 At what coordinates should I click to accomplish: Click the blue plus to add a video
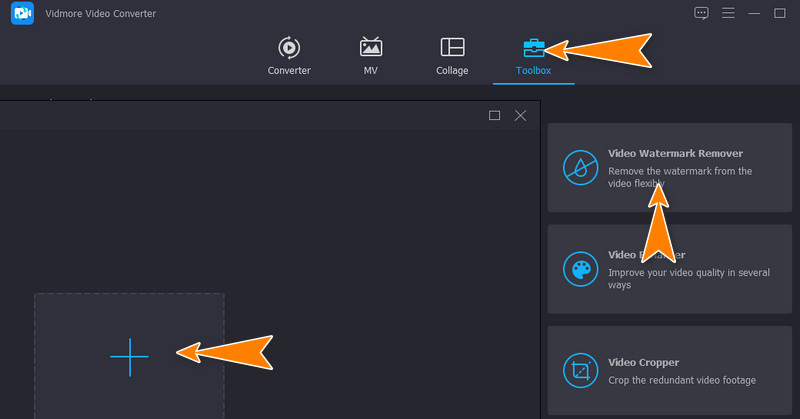(129, 356)
